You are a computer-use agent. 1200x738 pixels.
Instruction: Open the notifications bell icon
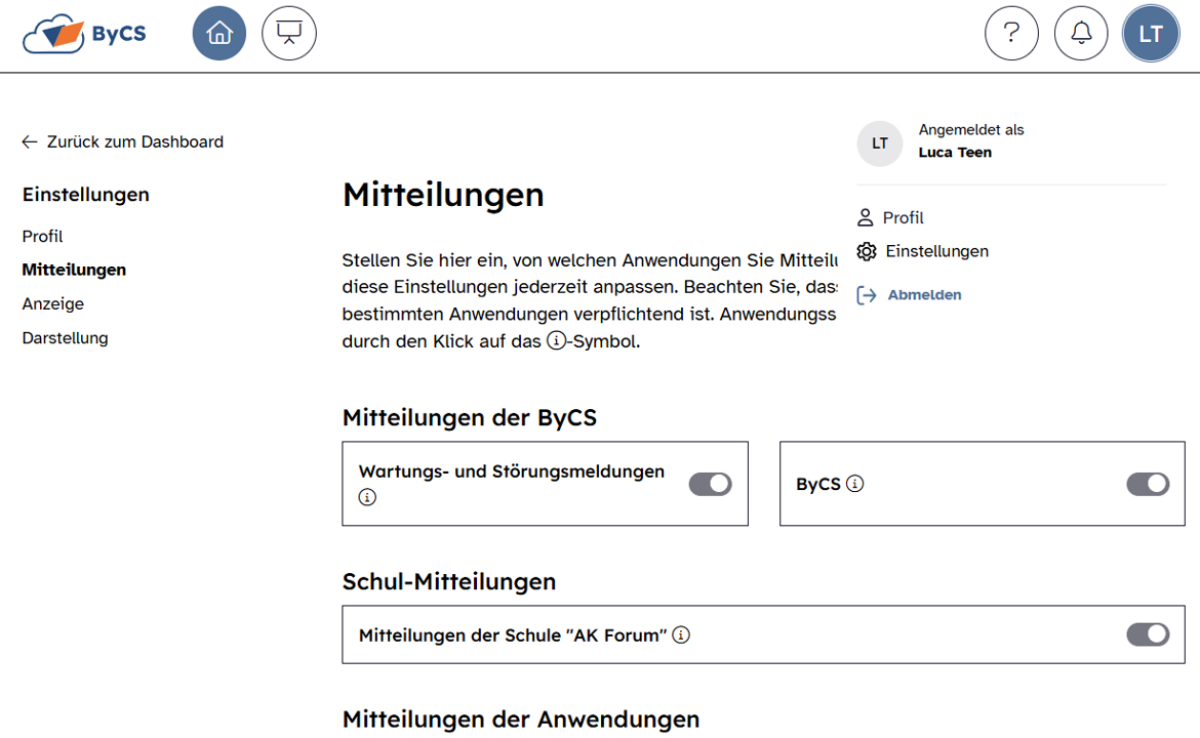1081,34
